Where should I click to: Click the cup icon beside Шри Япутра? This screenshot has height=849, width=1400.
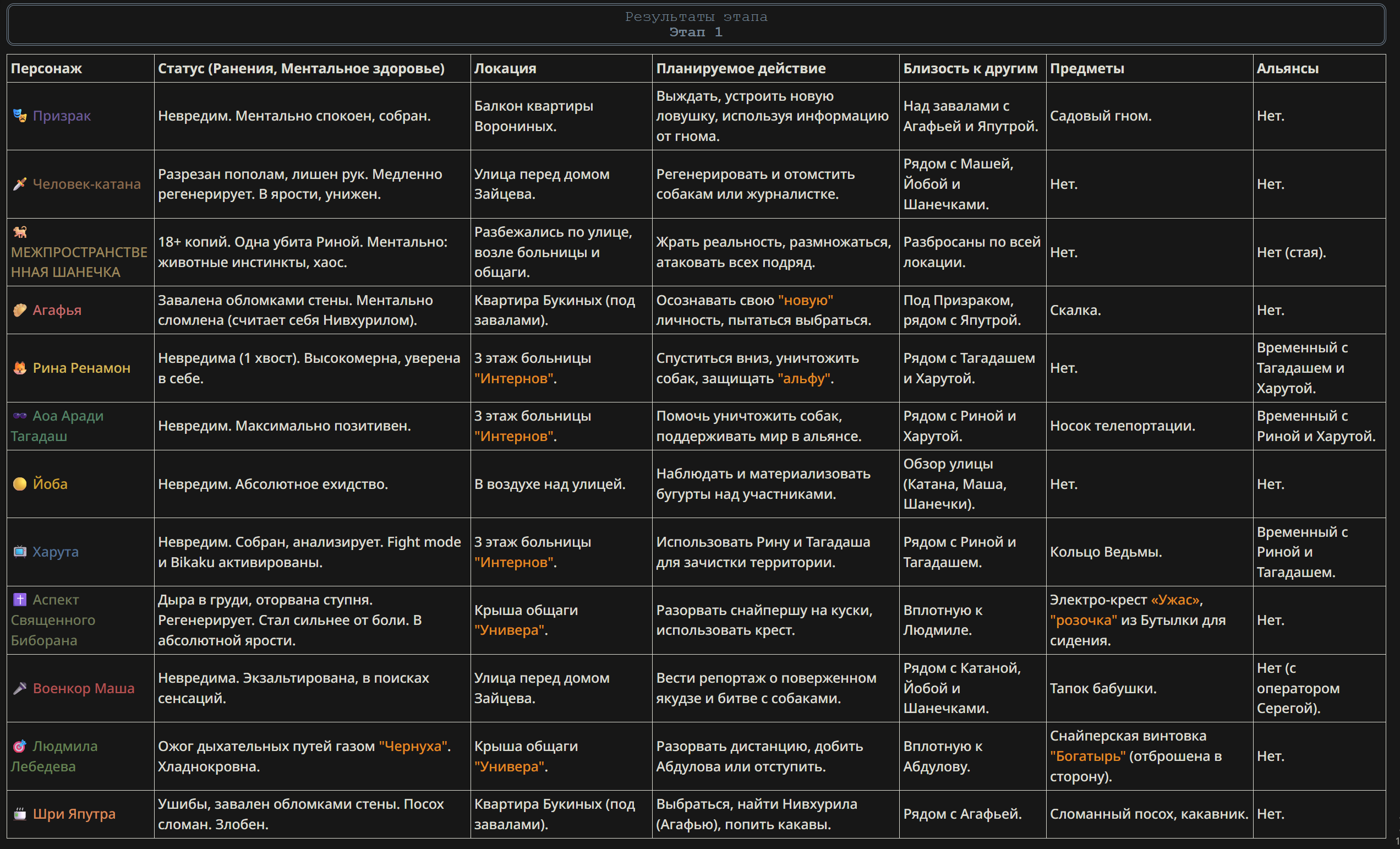(x=20, y=814)
